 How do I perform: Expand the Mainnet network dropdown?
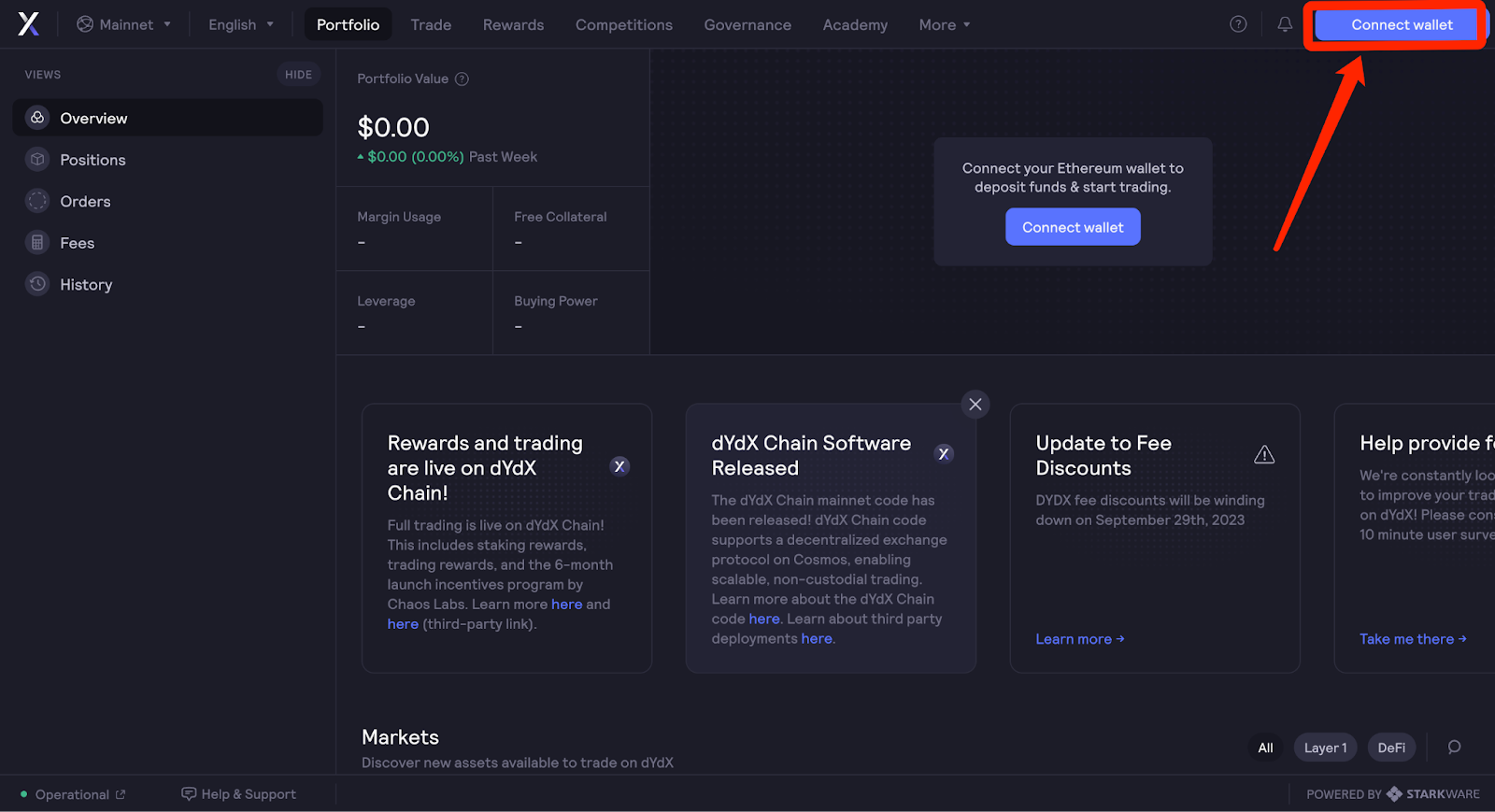click(x=124, y=24)
